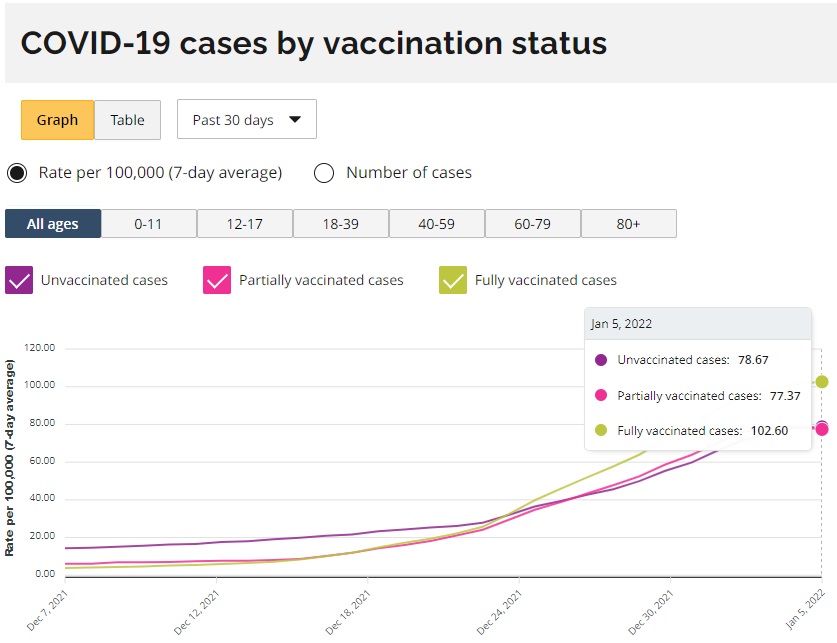Select Number of cases radio option

(324, 173)
